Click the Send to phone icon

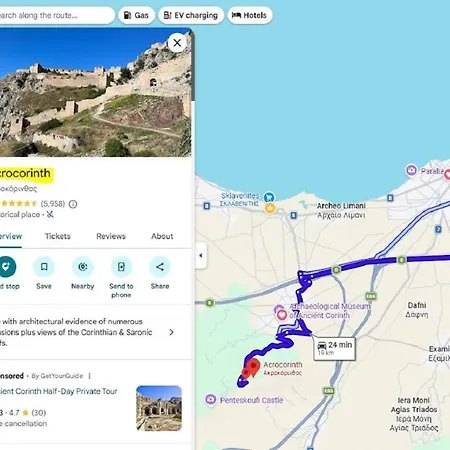pyautogui.click(x=121, y=267)
